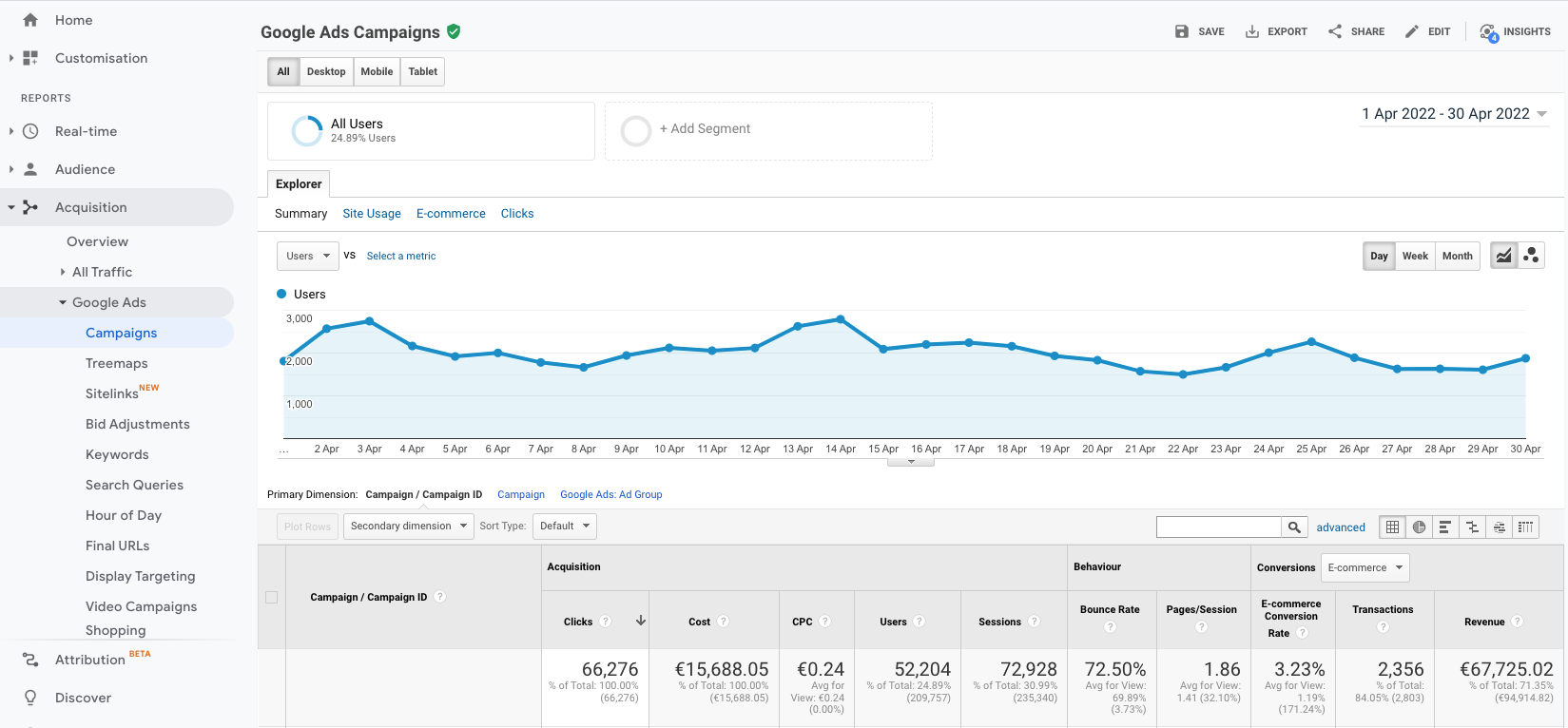Open the date range picker dropdown
The height and width of the screenshot is (728, 1568).
(1455, 114)
